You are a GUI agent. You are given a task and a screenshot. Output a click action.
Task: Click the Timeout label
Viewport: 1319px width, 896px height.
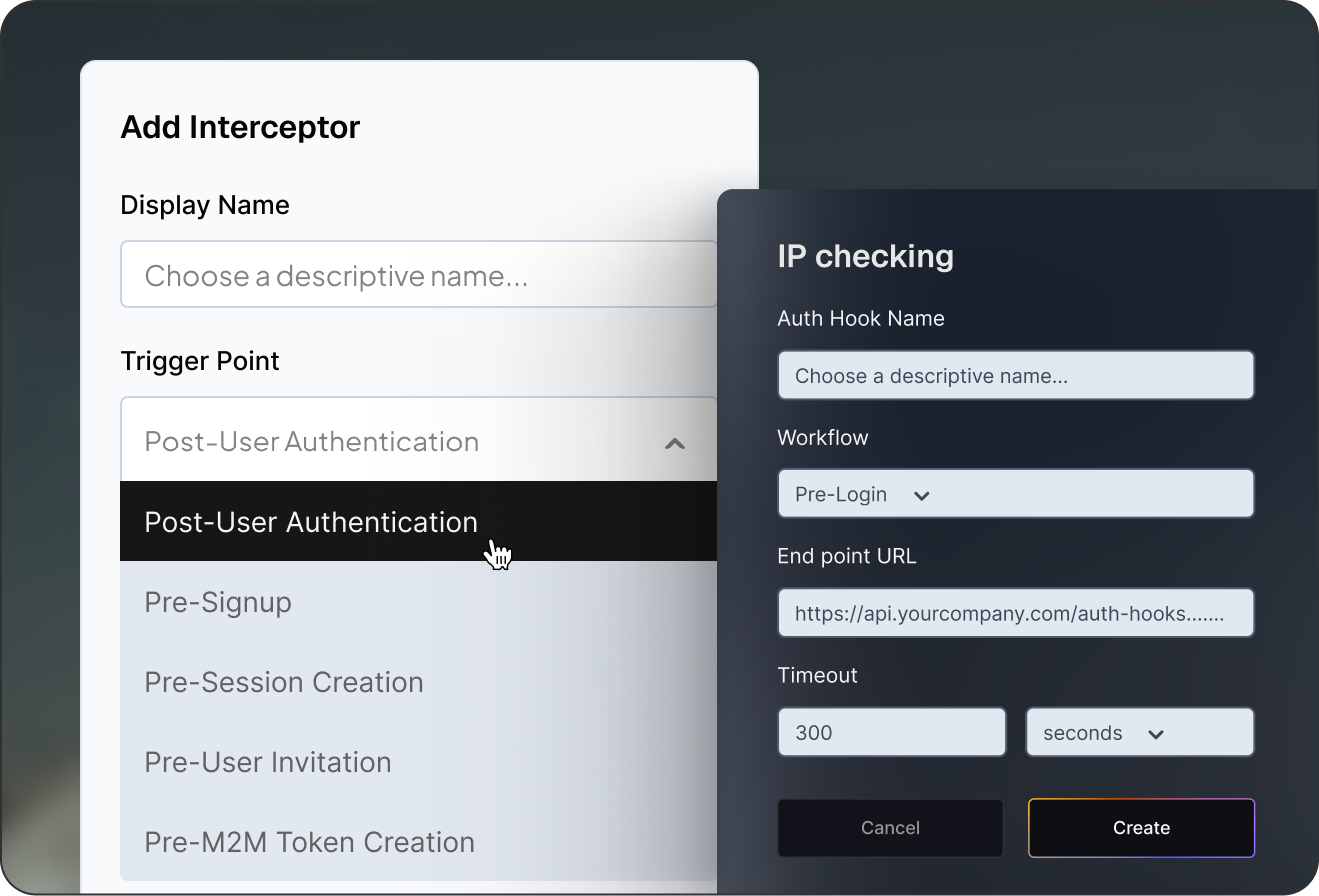[x=817, y=675]
